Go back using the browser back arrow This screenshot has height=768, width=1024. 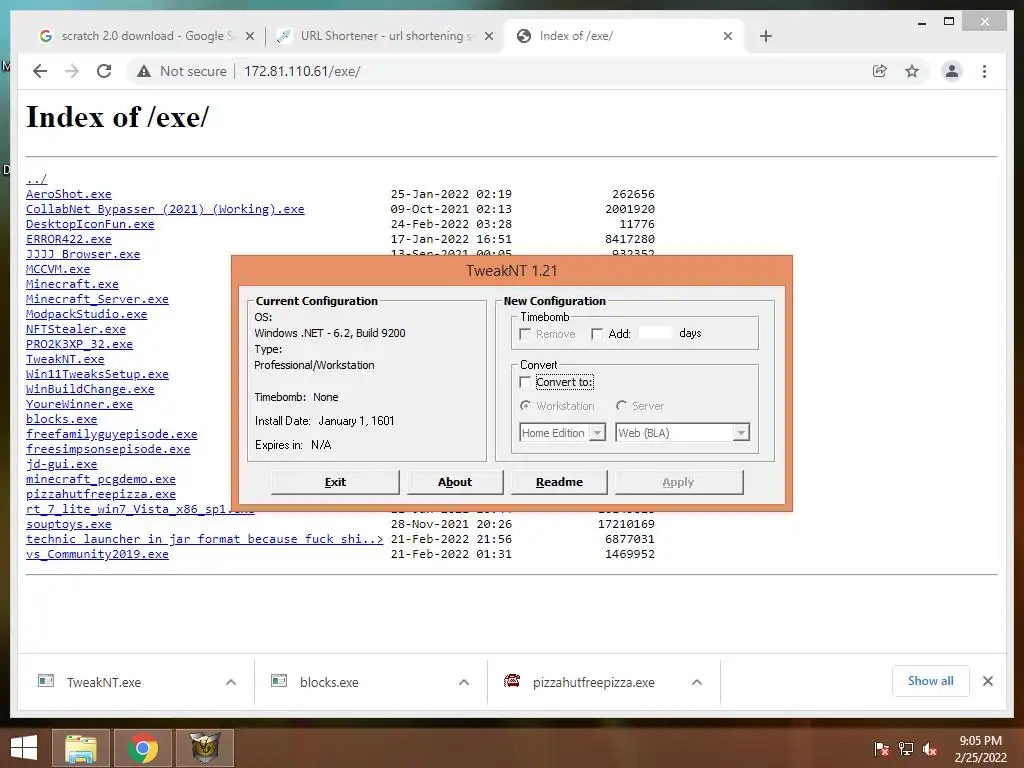(x=40, y=71)
